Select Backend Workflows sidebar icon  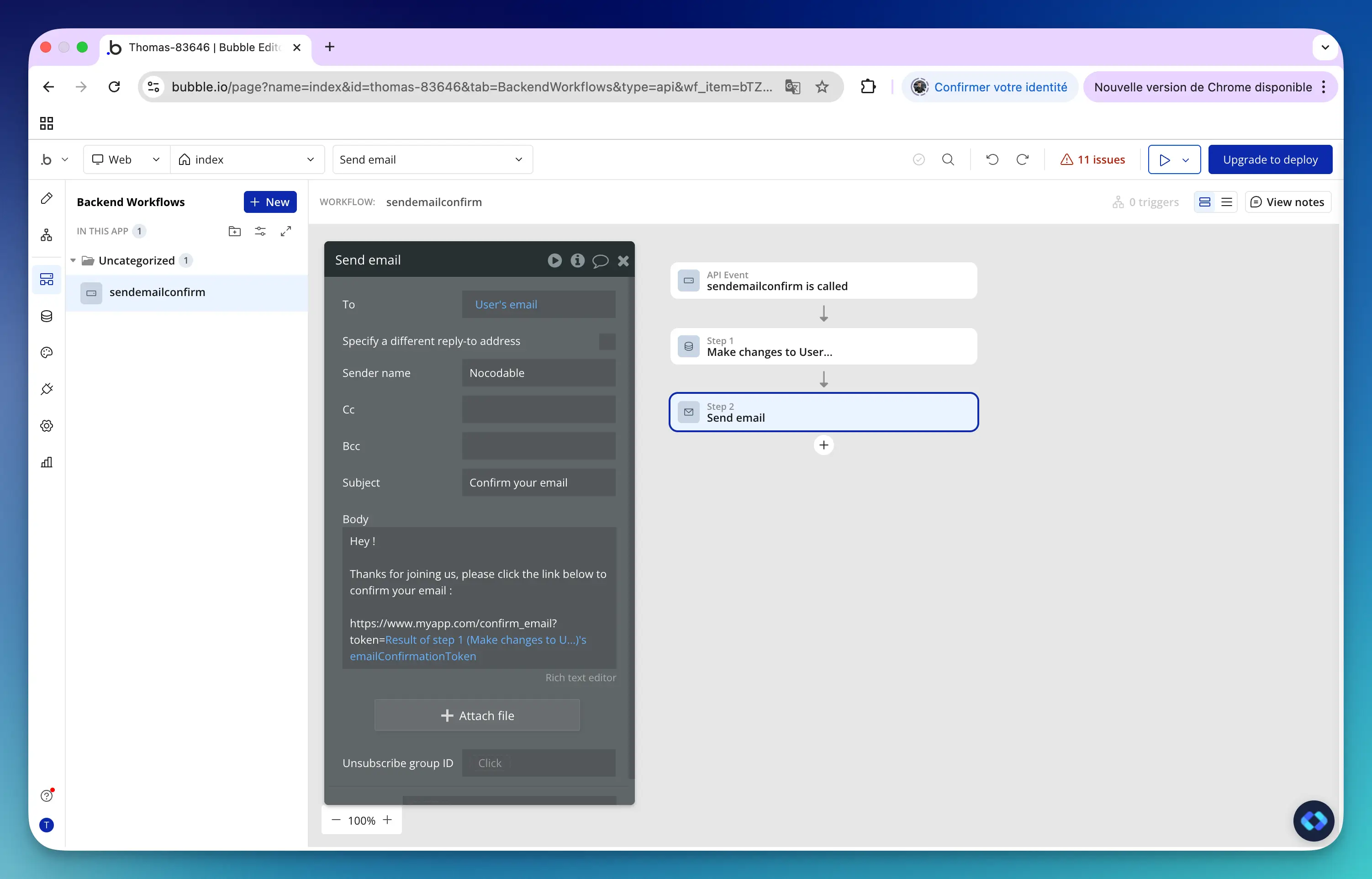tap(47, 279)
